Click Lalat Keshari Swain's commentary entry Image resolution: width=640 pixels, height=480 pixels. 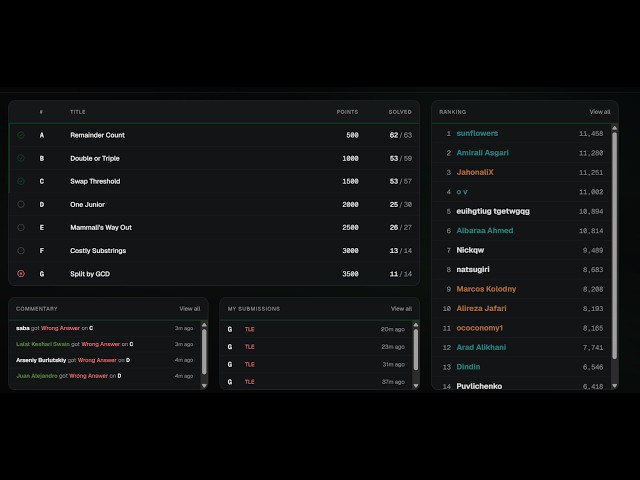(x=104, y=344)
